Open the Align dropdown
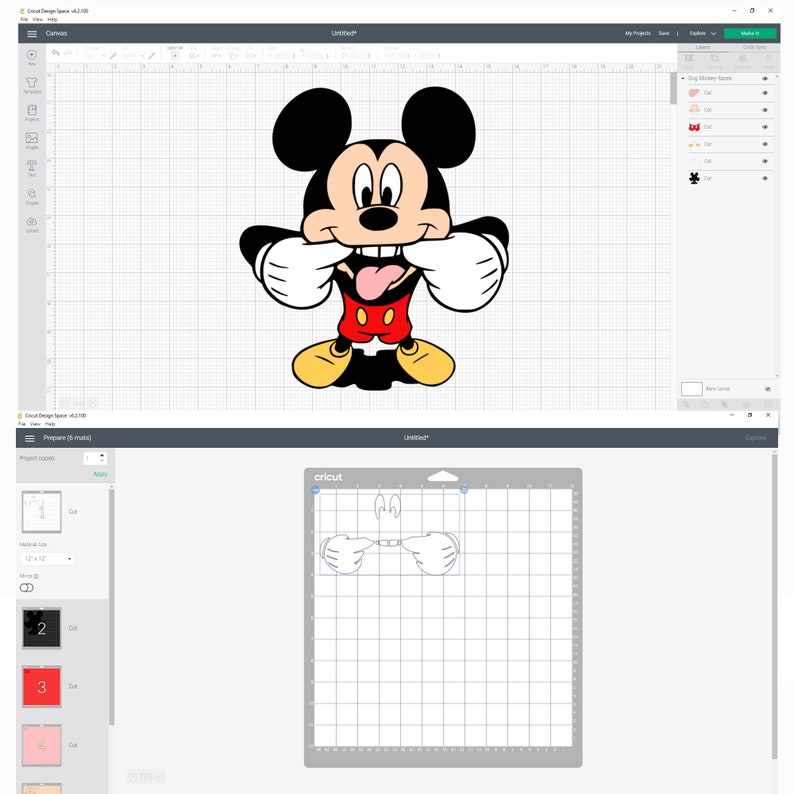This screenshot has height=794, width=794. [216, 56]
